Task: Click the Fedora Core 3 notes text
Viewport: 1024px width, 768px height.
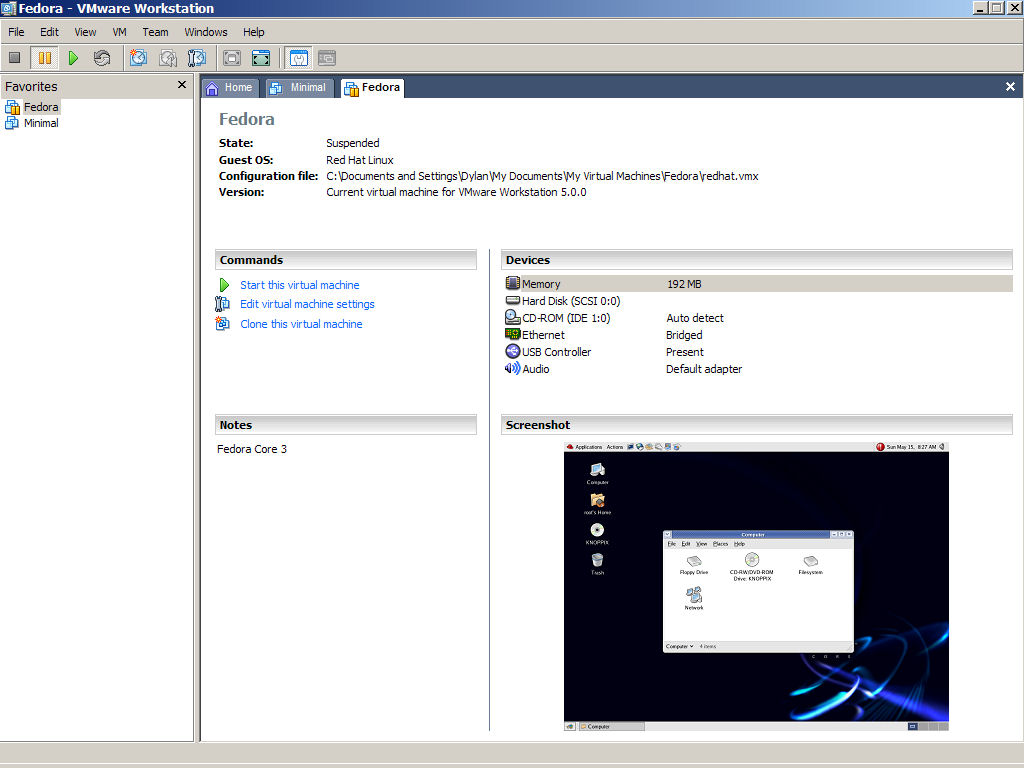Action: 252,449
